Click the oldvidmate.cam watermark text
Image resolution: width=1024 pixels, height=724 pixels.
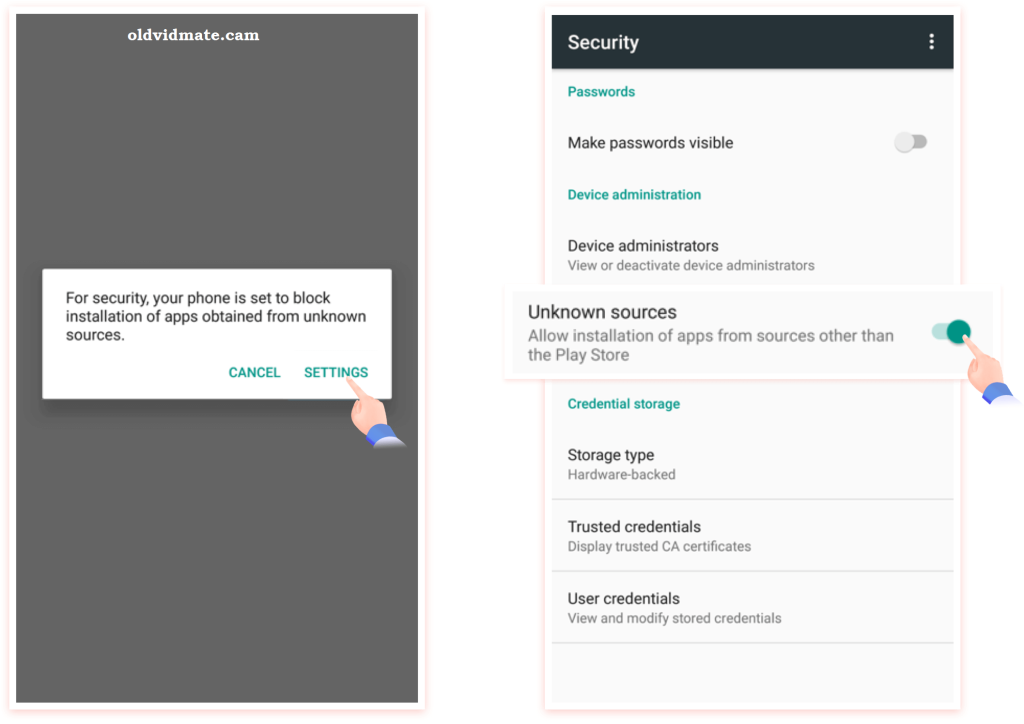pos(193,35)
